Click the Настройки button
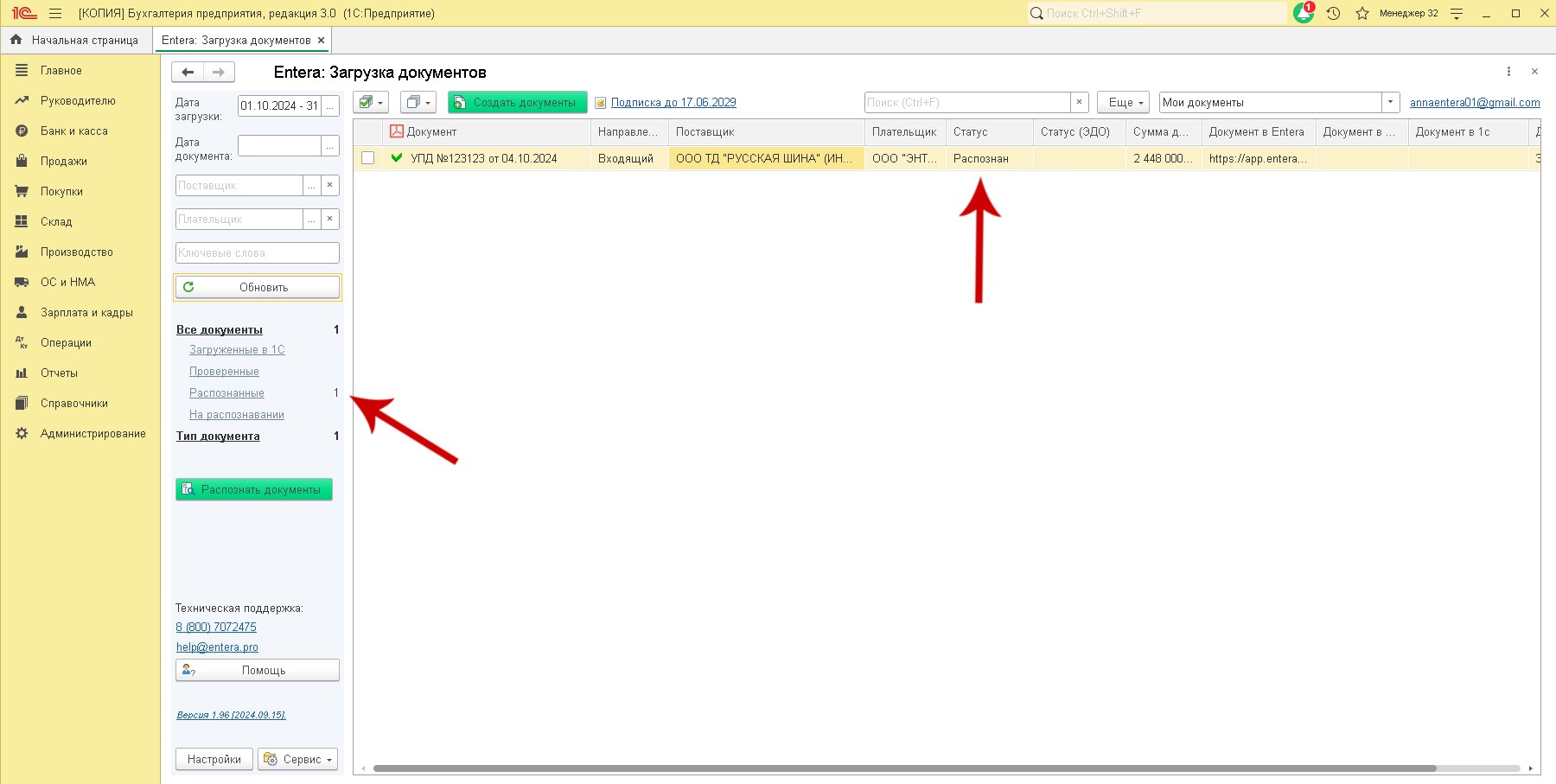The image size is (1556, 784). 214,759
